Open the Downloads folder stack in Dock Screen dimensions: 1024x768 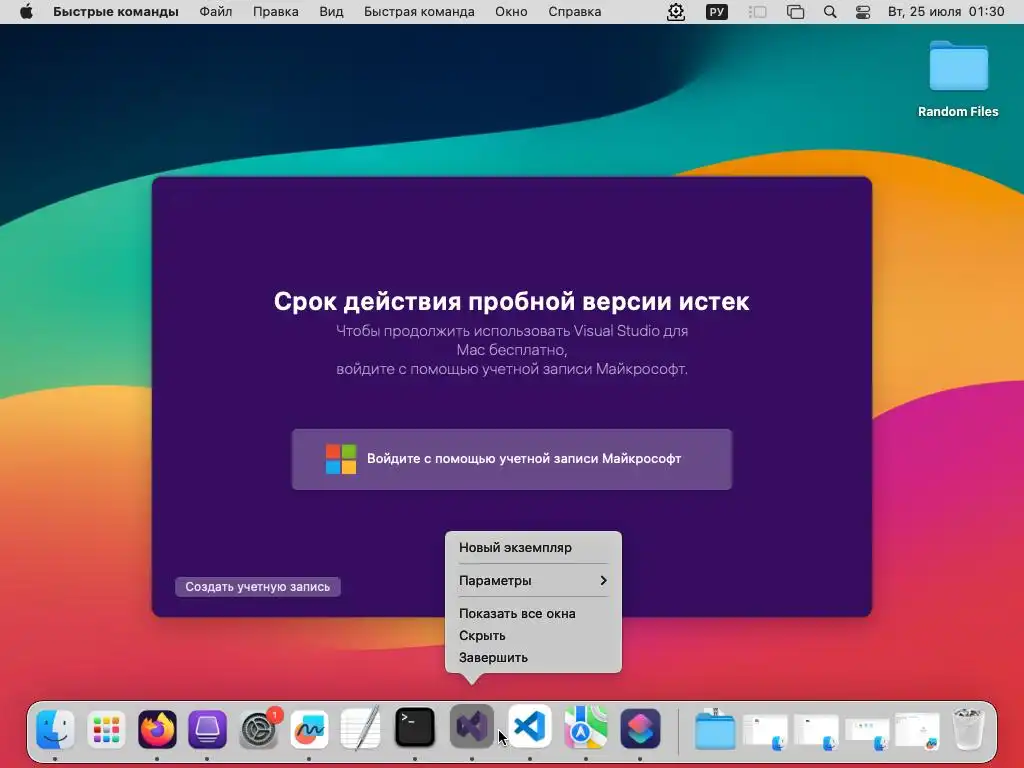pyautogui.click(x=714, y=729)
